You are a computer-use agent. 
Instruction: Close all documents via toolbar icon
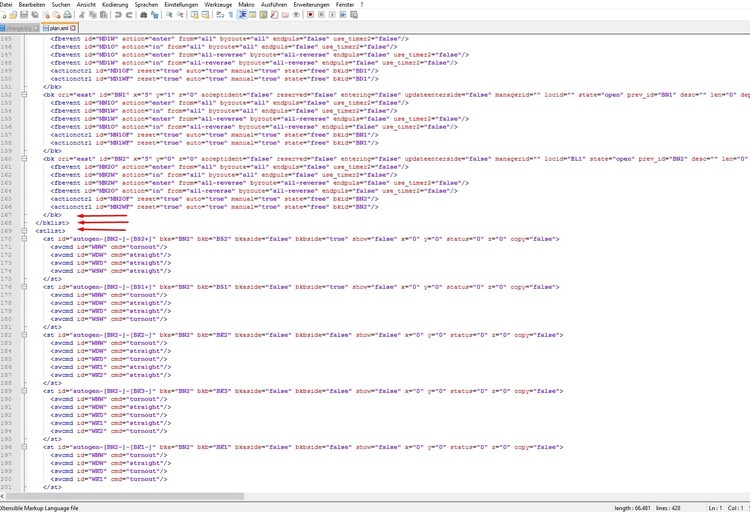pos(56,15)
